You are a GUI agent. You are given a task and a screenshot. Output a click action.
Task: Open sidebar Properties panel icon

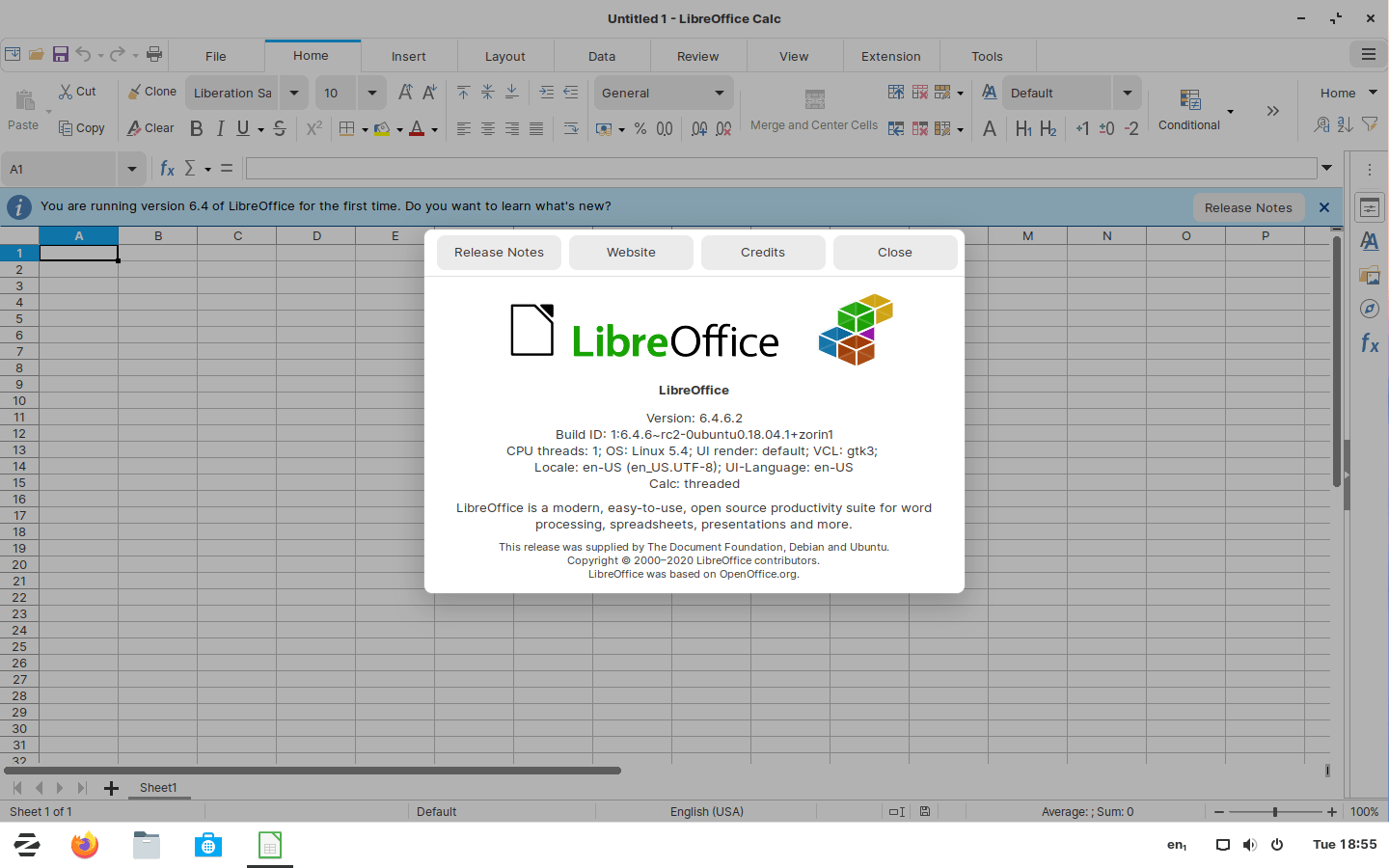[x=1370, y=207]
